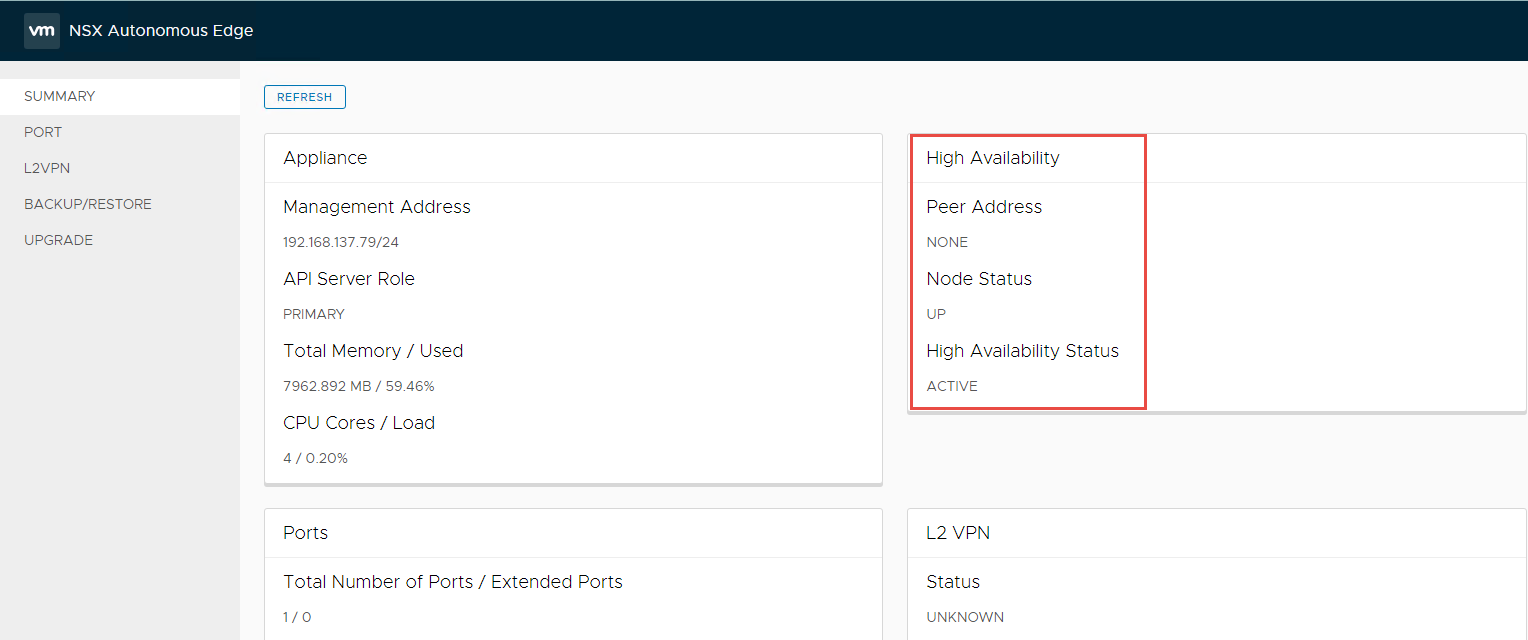1528x640 pixels.
Task: Click the Node Status UP value
Action: point(936,314)
